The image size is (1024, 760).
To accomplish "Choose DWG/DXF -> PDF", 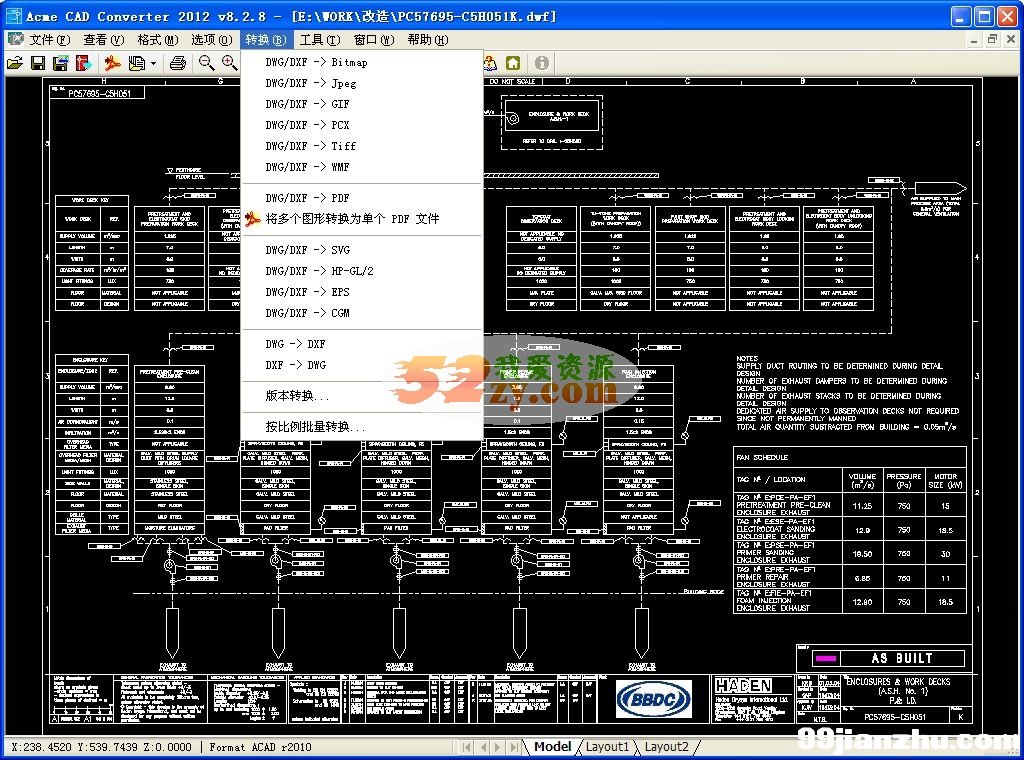I will (x=362, y=198).
